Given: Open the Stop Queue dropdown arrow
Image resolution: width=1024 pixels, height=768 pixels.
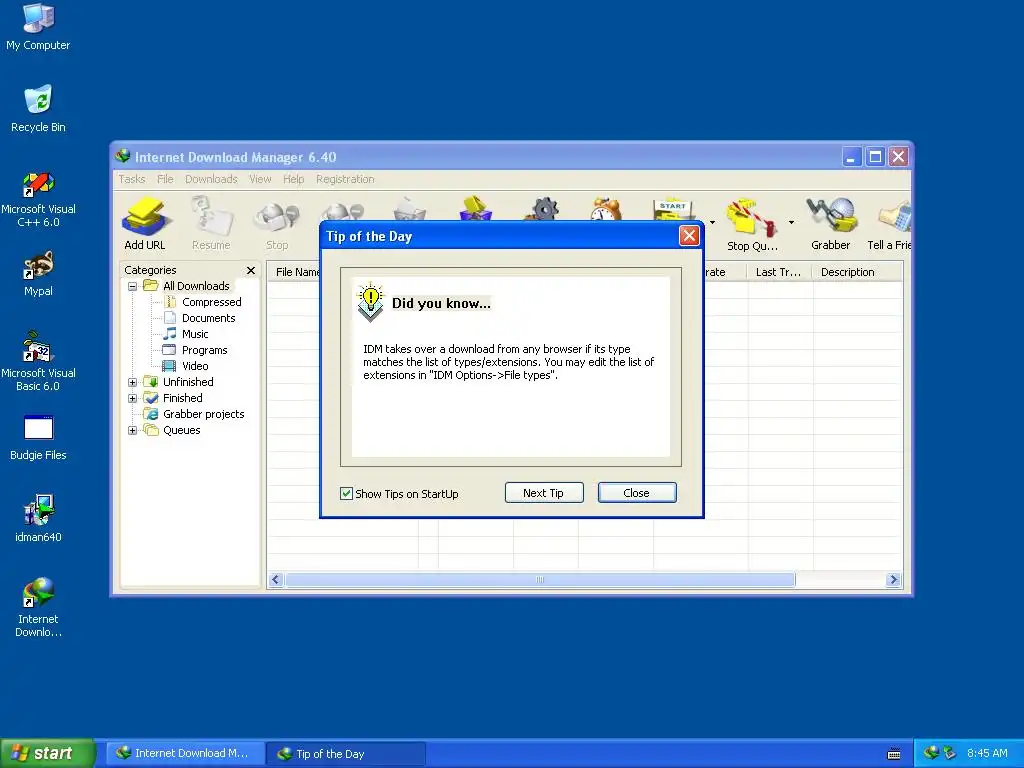Looking at the screenshot, I should (791, 223).
